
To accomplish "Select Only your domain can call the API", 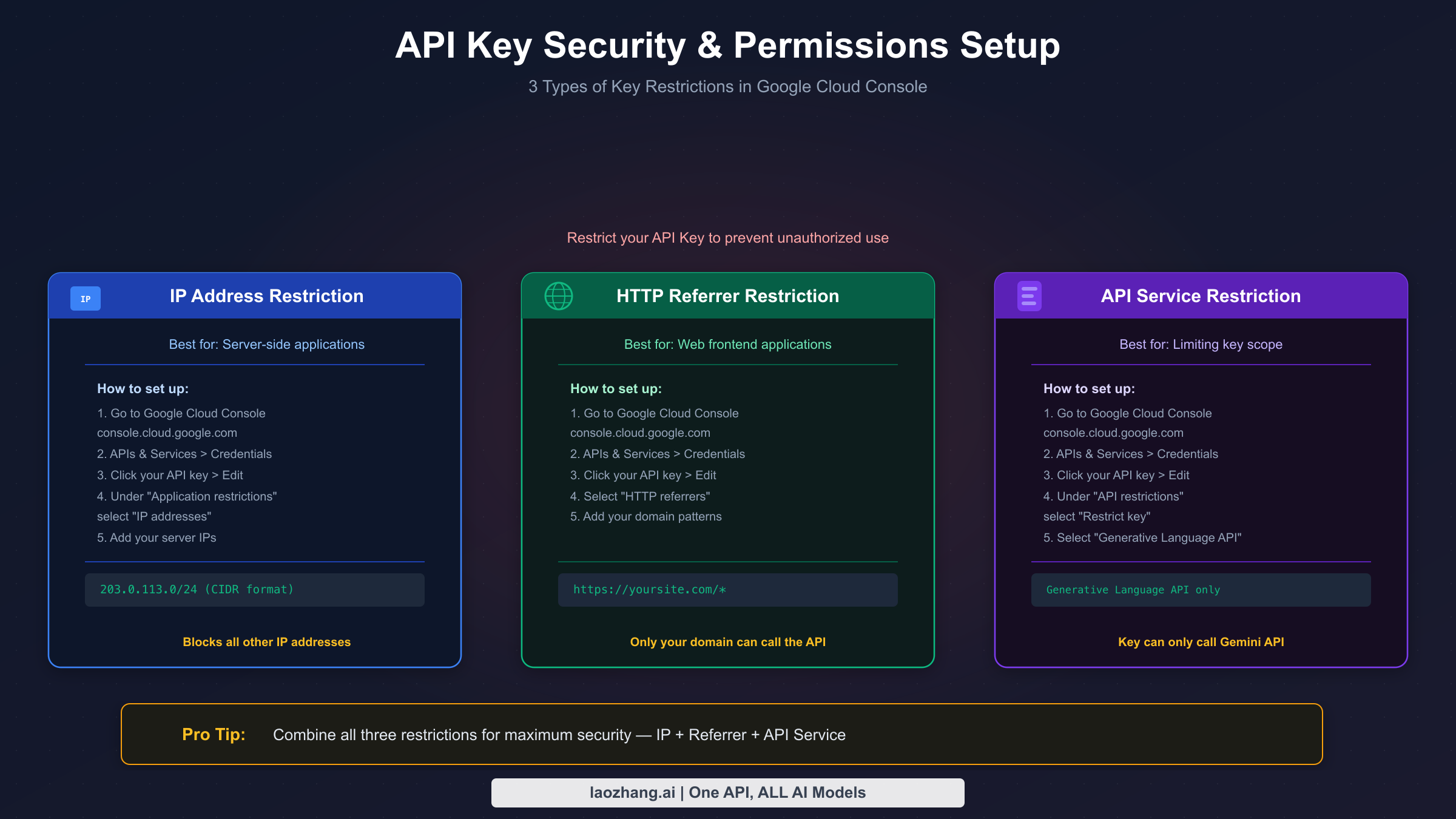I will (x=727, y=641).
